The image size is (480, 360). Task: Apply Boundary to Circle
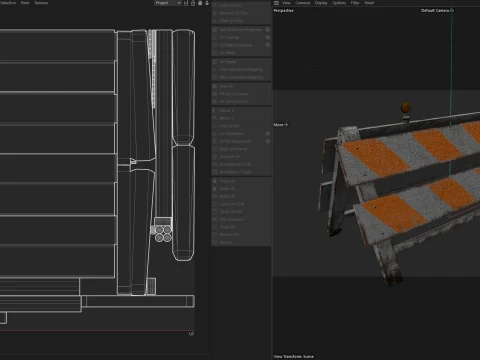coord(241,164)
